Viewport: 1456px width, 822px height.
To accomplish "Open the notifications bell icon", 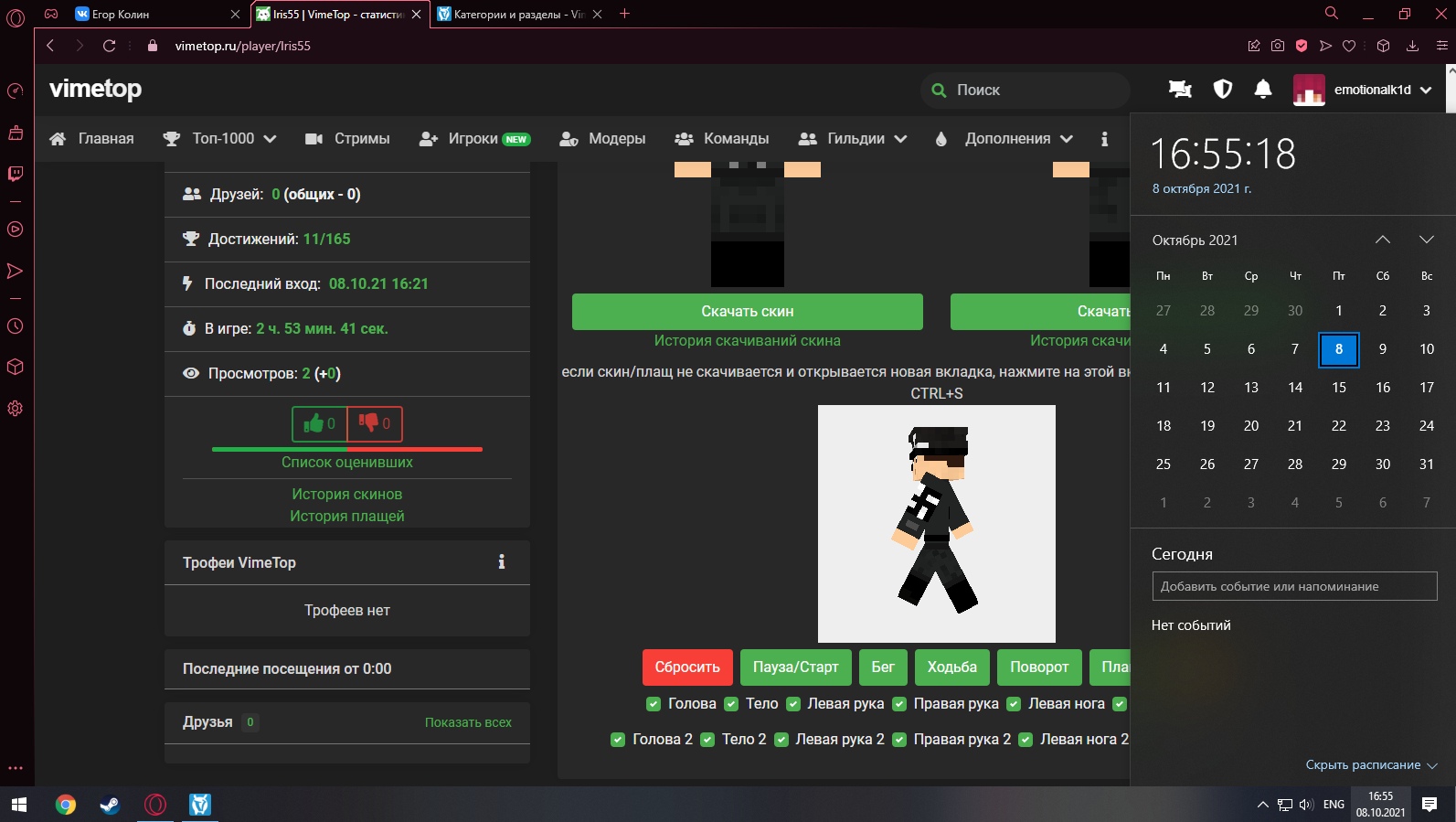I will pyautogui.click(x=1262, y=89).
